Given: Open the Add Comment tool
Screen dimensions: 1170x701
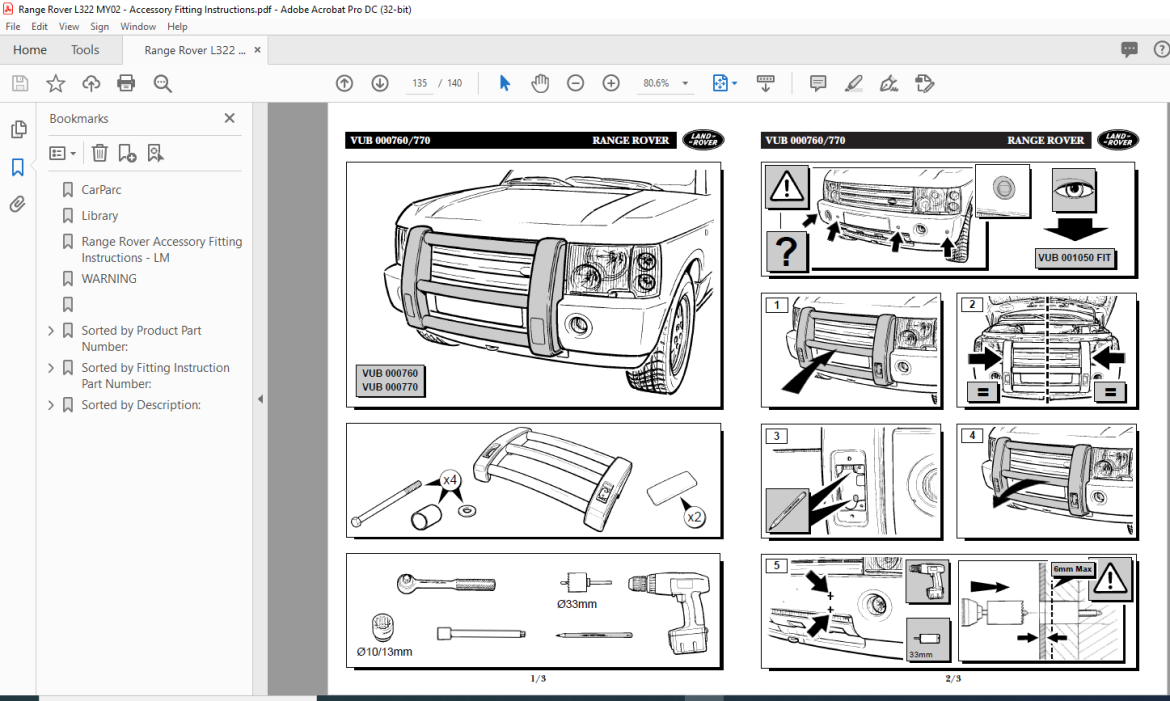Looking at the screenshot, I should coord(818,83).
